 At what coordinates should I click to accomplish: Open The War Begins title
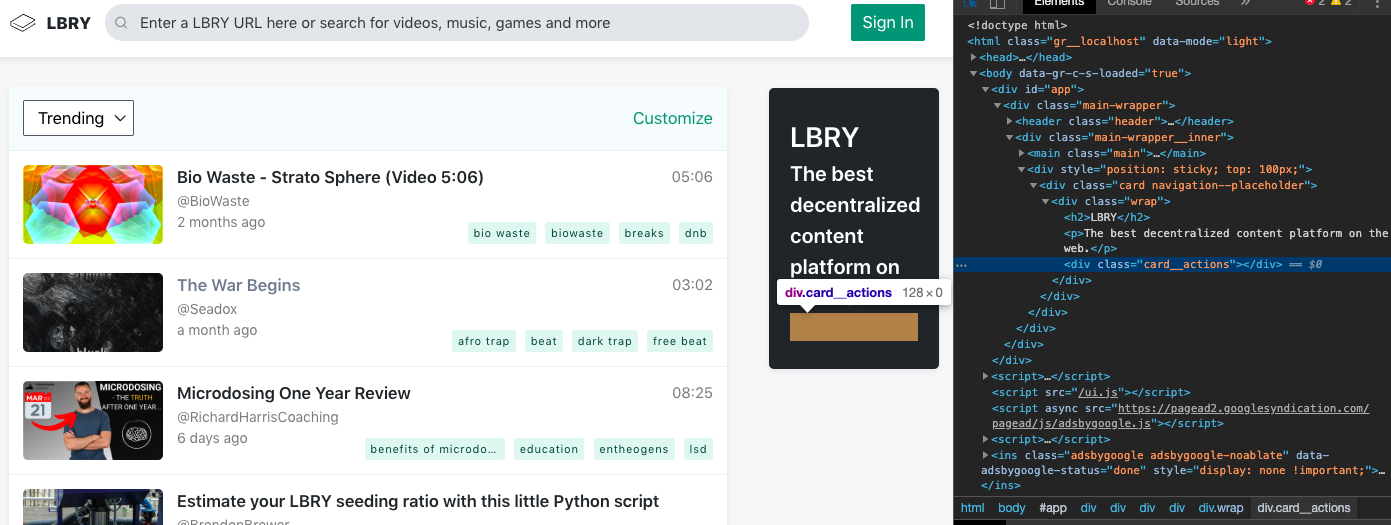[x=239, y=285]
